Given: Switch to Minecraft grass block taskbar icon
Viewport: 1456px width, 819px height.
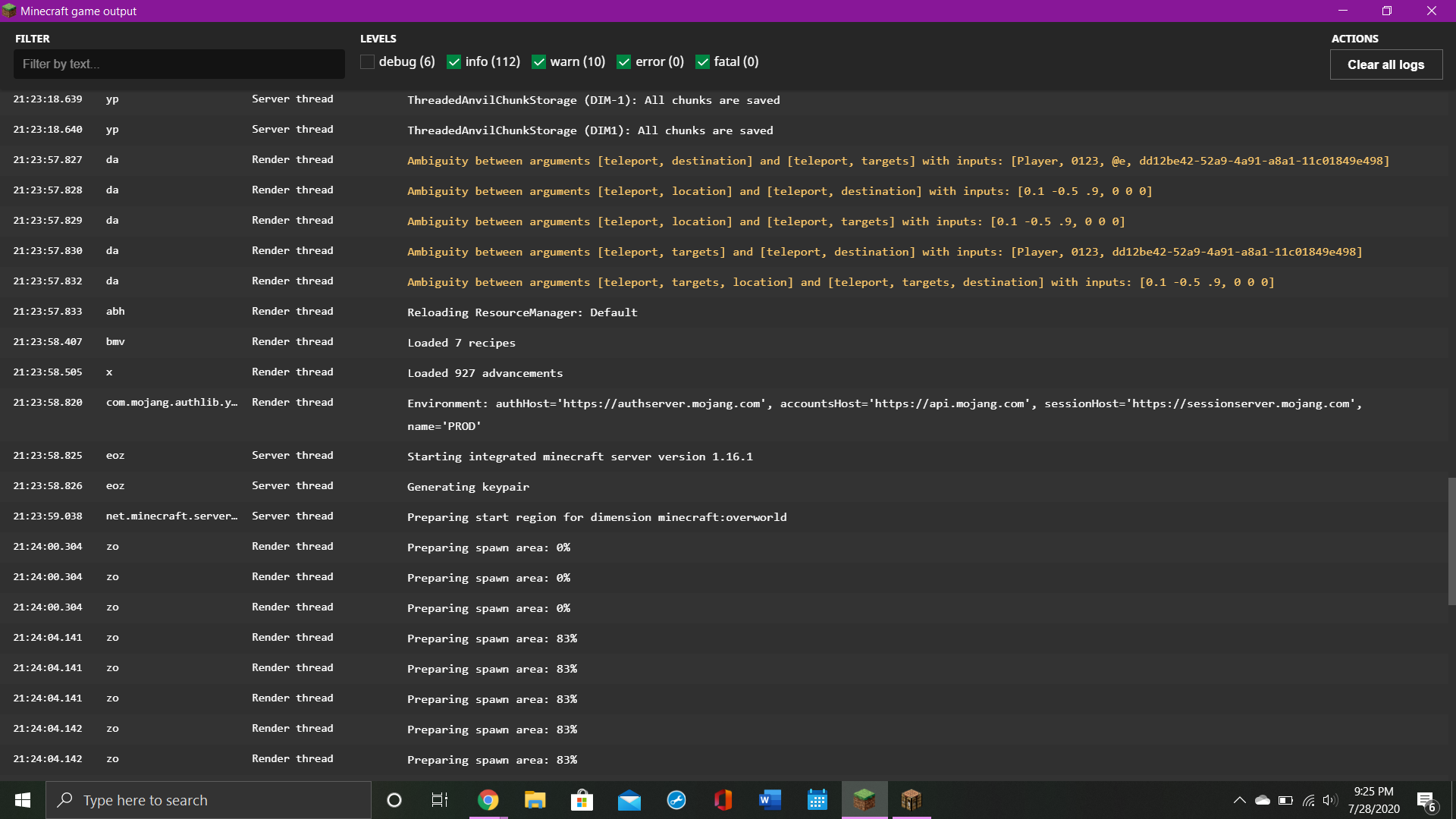Looking at the screenshot, I should pos(864,800).
